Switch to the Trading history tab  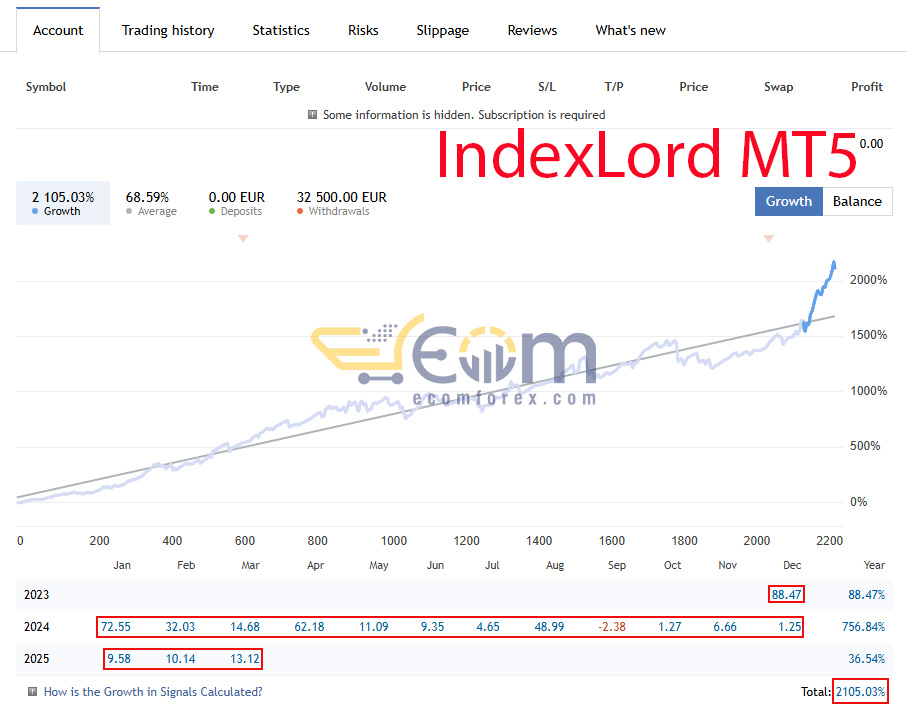tap(168, 30)
